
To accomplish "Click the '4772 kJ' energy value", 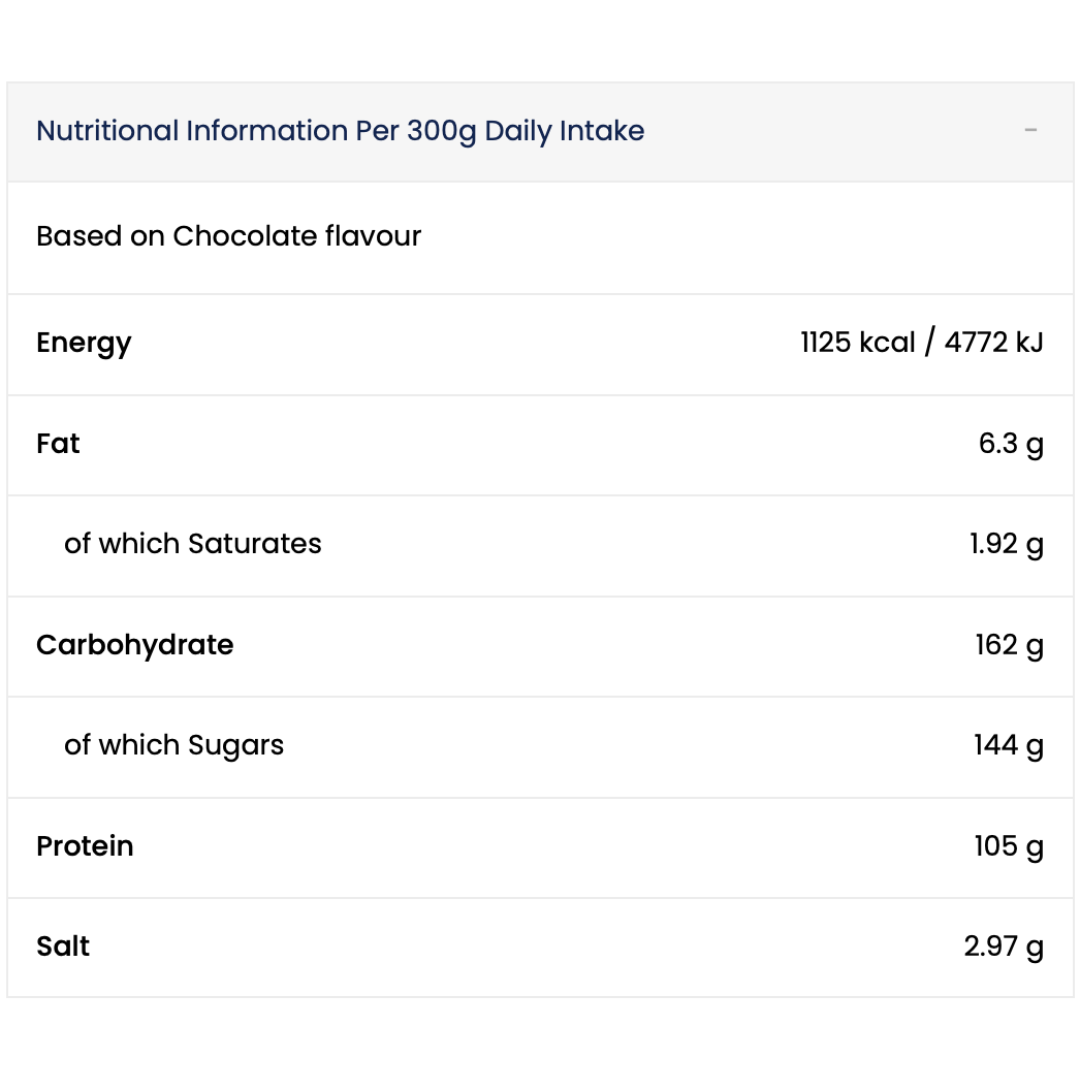I will tap(994, 343).
